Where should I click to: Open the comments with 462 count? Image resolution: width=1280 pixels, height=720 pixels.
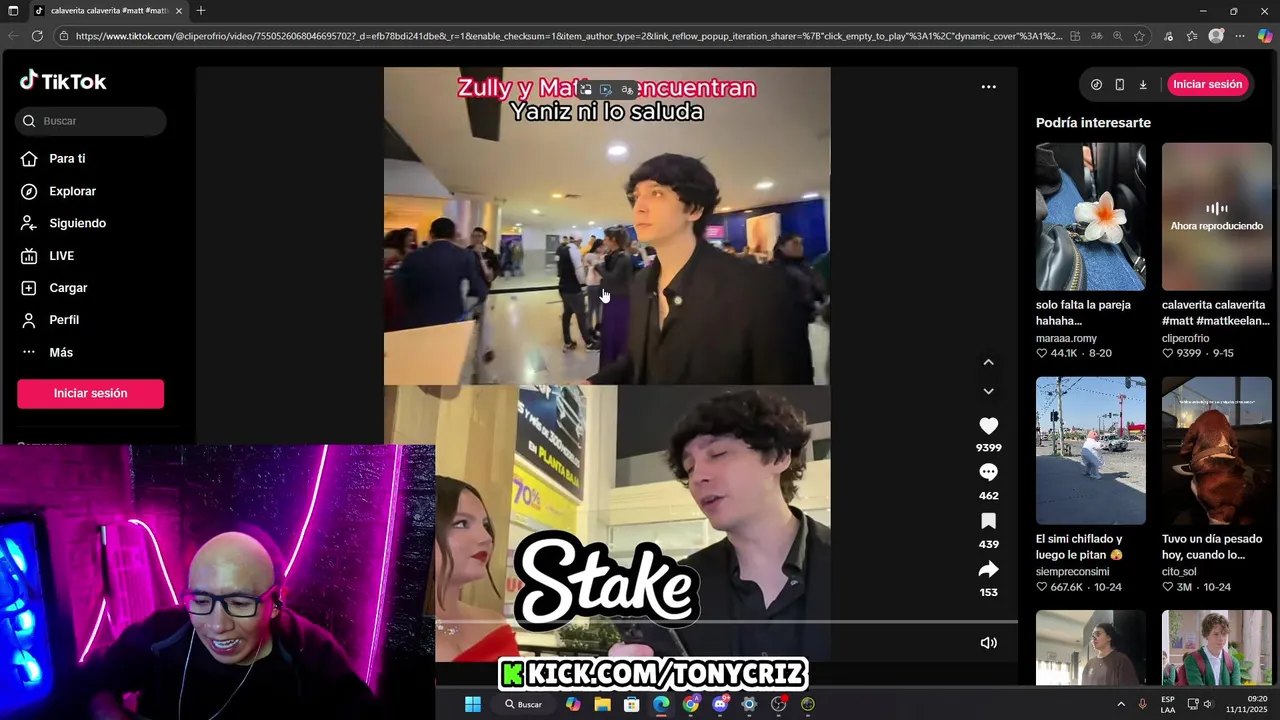[x=988, y=472]
